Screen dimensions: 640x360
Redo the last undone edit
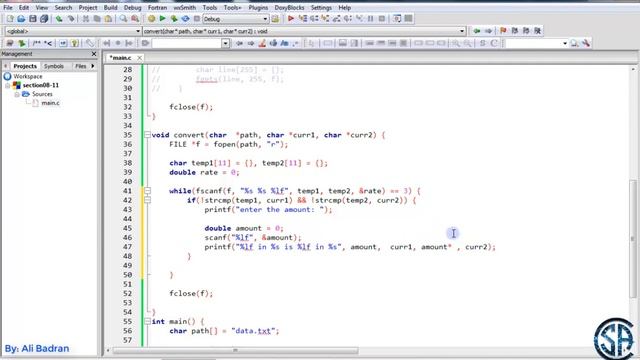tap(71, 19)
